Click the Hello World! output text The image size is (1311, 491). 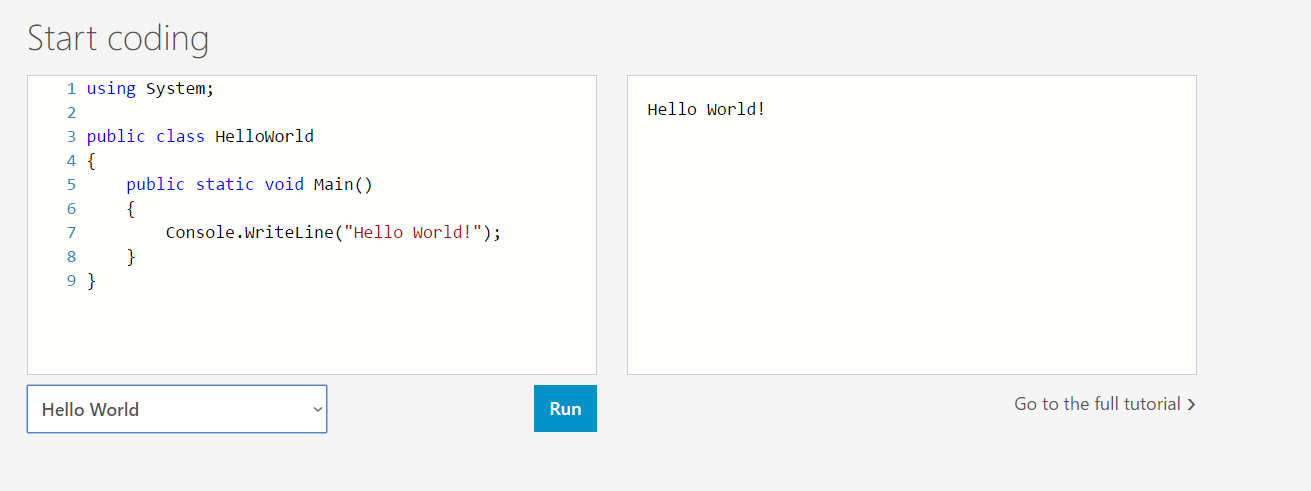tap(706, 109)
